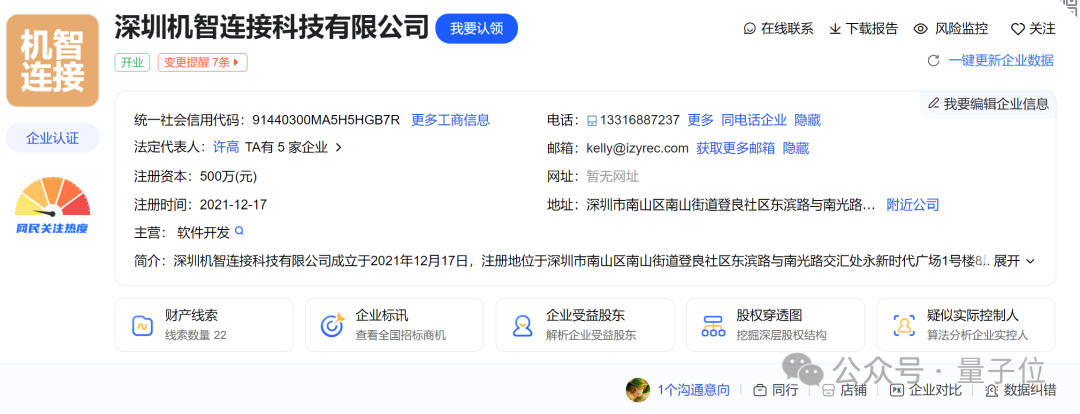This screenshot has width=1080, height=414.
Task: Click the 我要认领 claim button
Action: coord(477,28)
